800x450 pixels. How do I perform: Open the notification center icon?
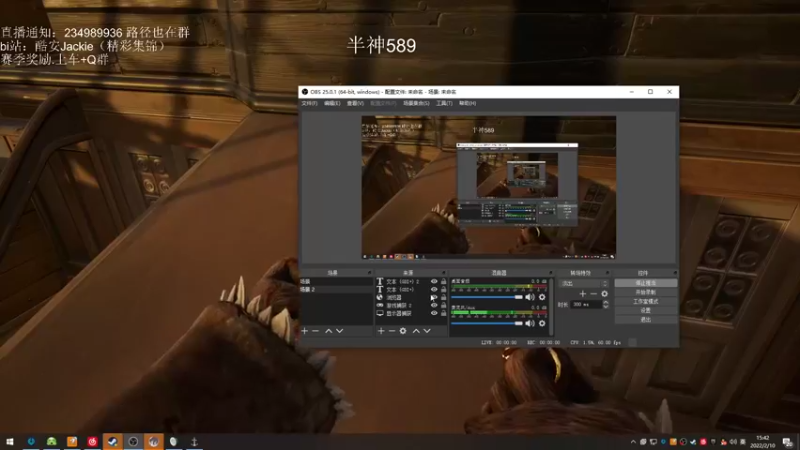pyautogui.click(x=788, y=442)
